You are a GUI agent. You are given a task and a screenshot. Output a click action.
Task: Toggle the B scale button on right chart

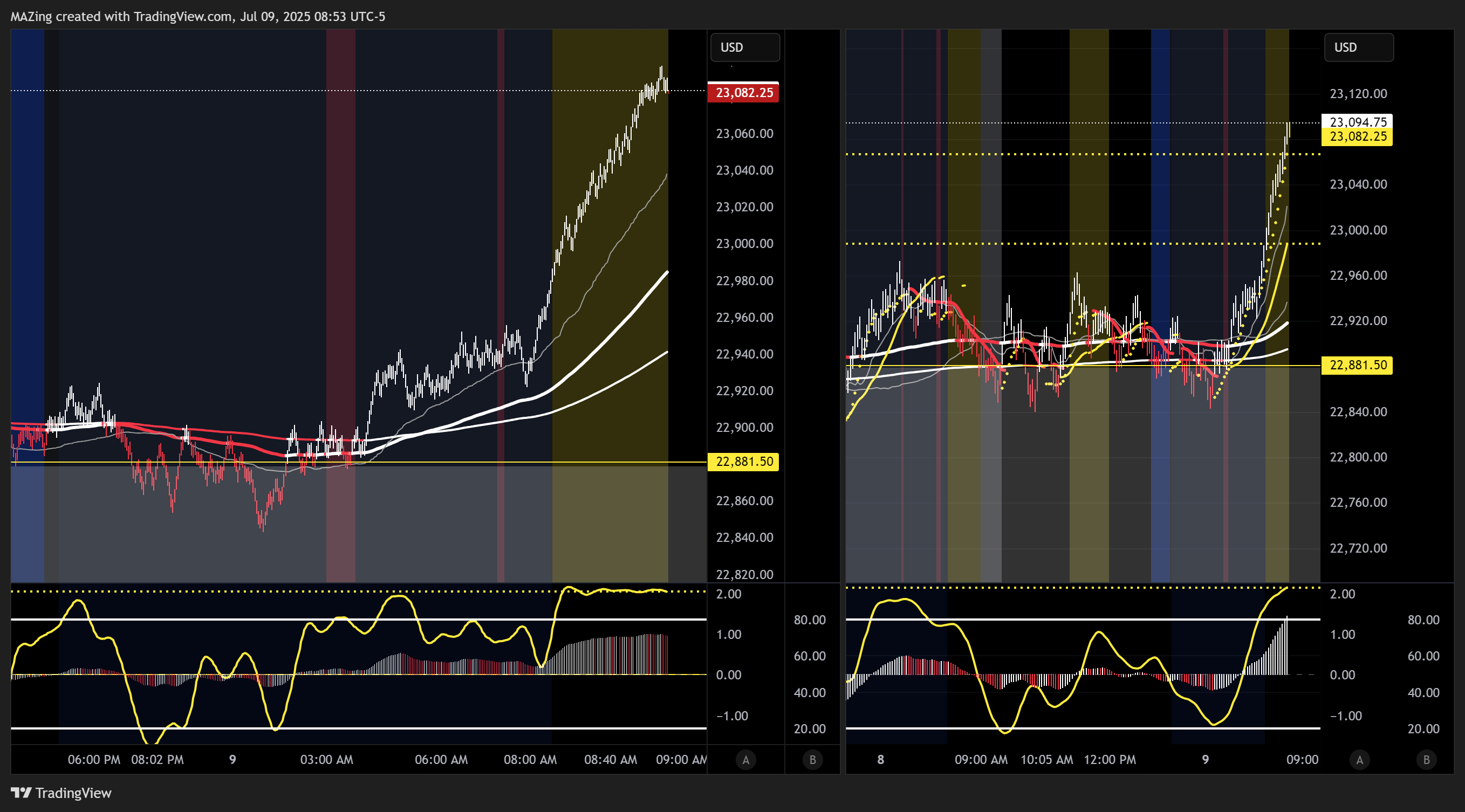pos(1426,760)
